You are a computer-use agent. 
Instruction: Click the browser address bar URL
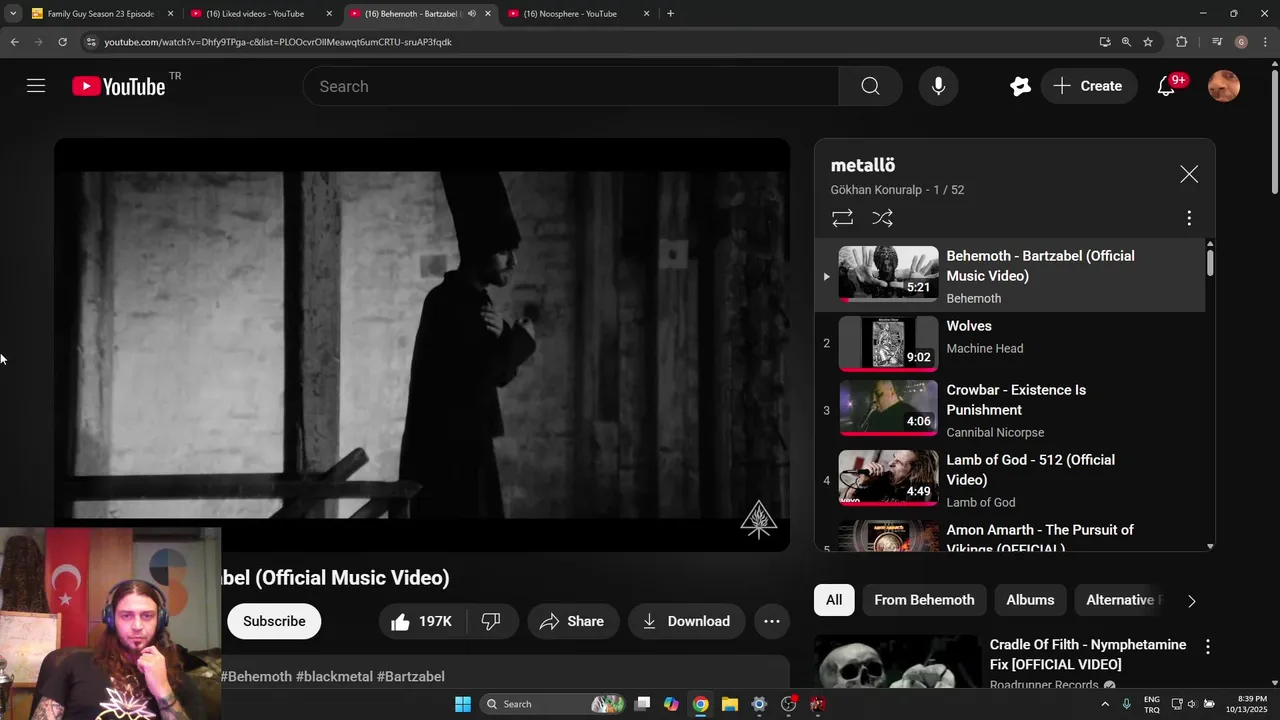[278, 42]
